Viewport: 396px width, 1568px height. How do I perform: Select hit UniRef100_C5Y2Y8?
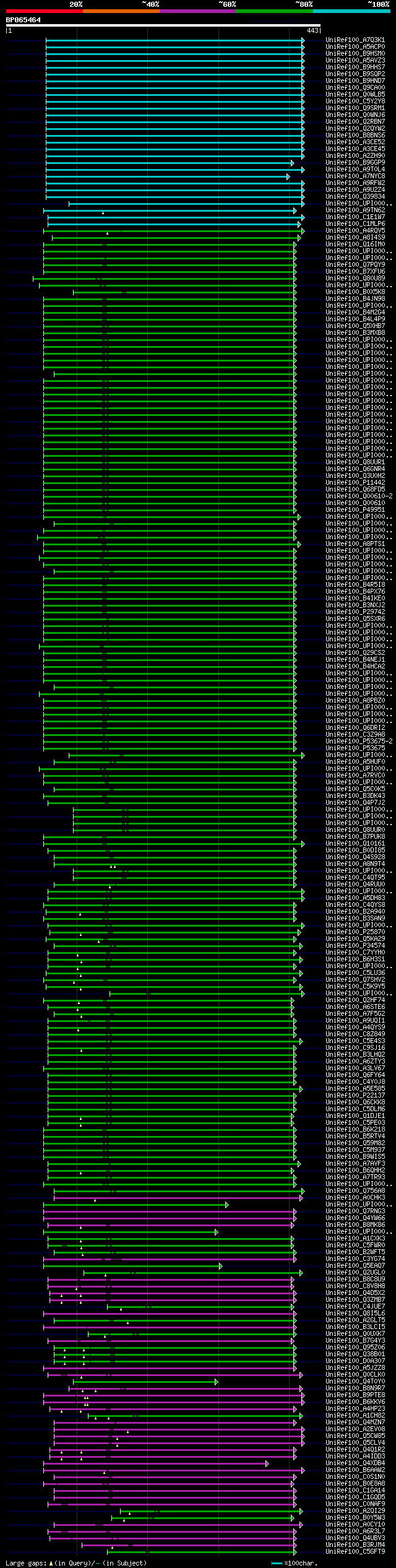pos(355,102)
